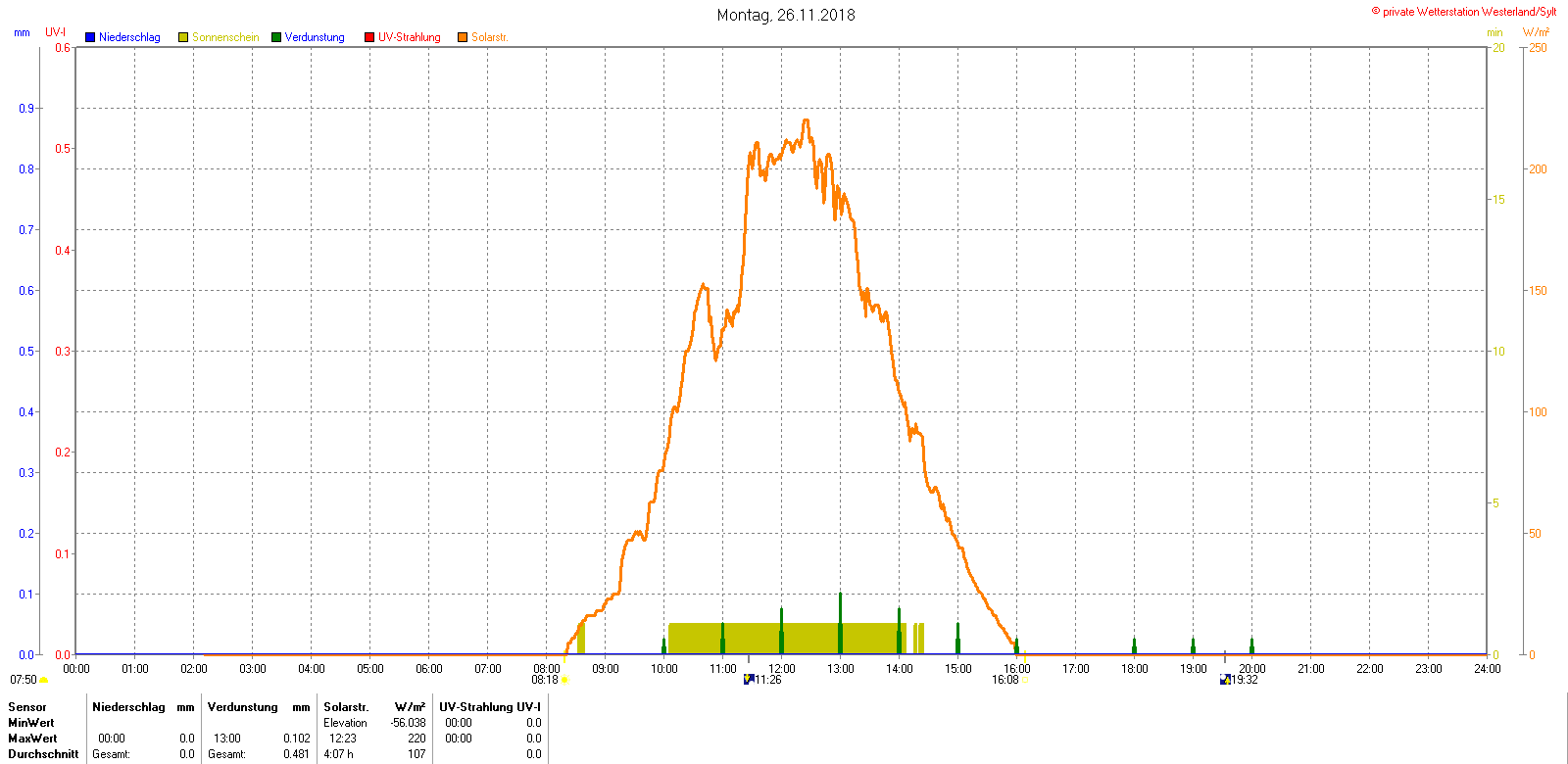This screenshot has height=764, width=1568.
Task: Click the Durchschnitt row label
Action: point(43,754)
